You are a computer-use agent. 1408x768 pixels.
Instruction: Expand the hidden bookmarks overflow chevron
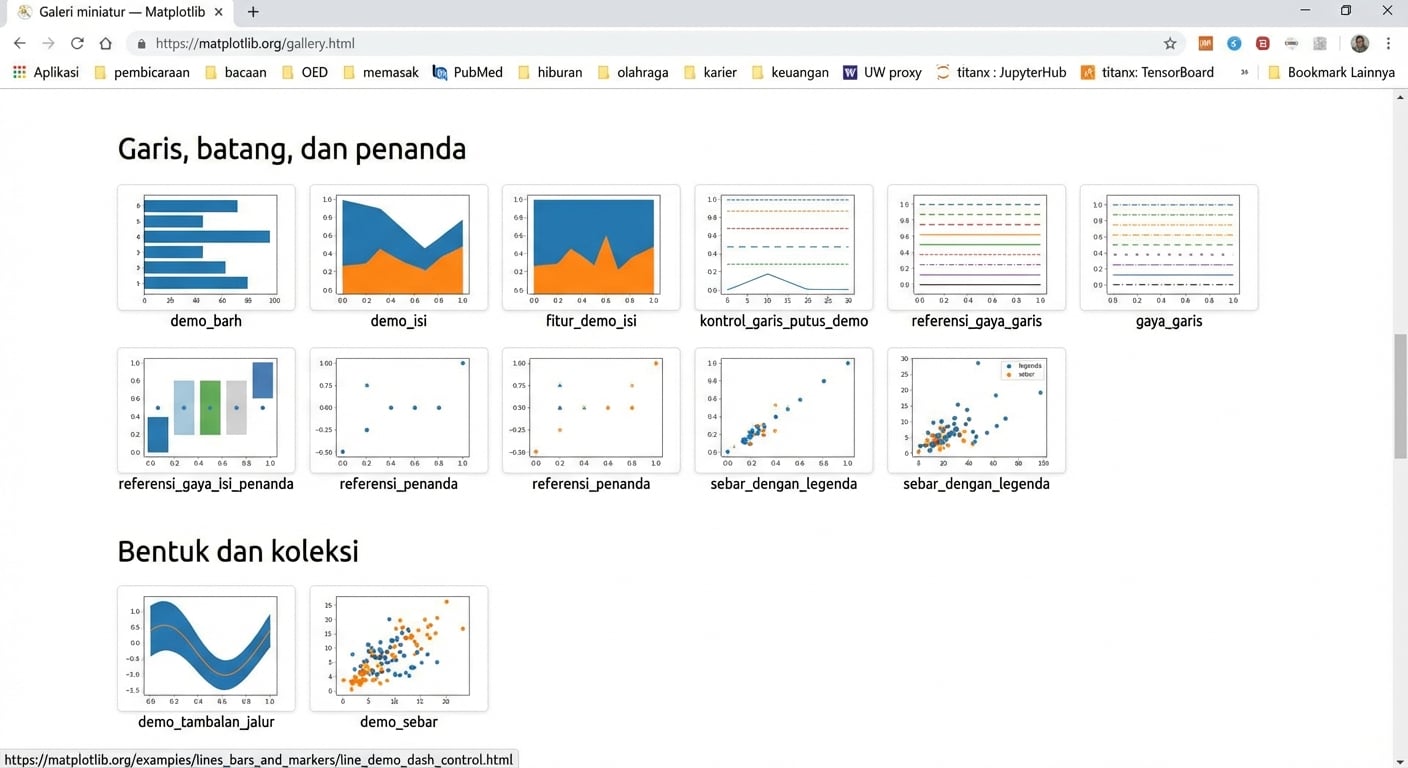1244,72
